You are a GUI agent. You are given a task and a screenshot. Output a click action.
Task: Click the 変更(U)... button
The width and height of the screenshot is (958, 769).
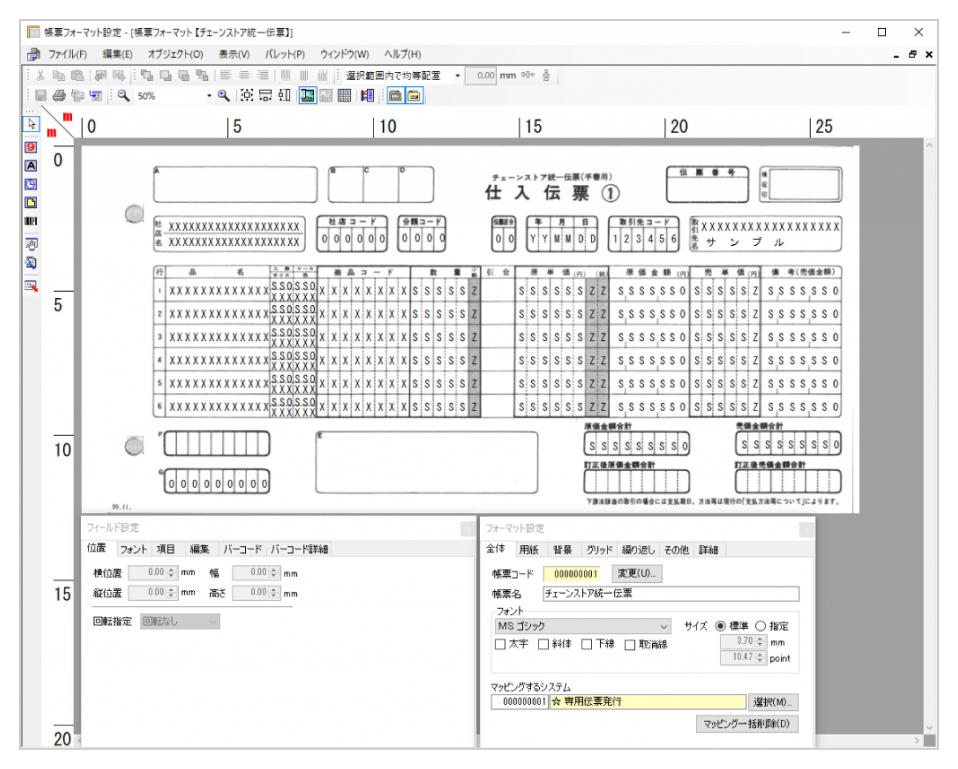tap(636, 574)
